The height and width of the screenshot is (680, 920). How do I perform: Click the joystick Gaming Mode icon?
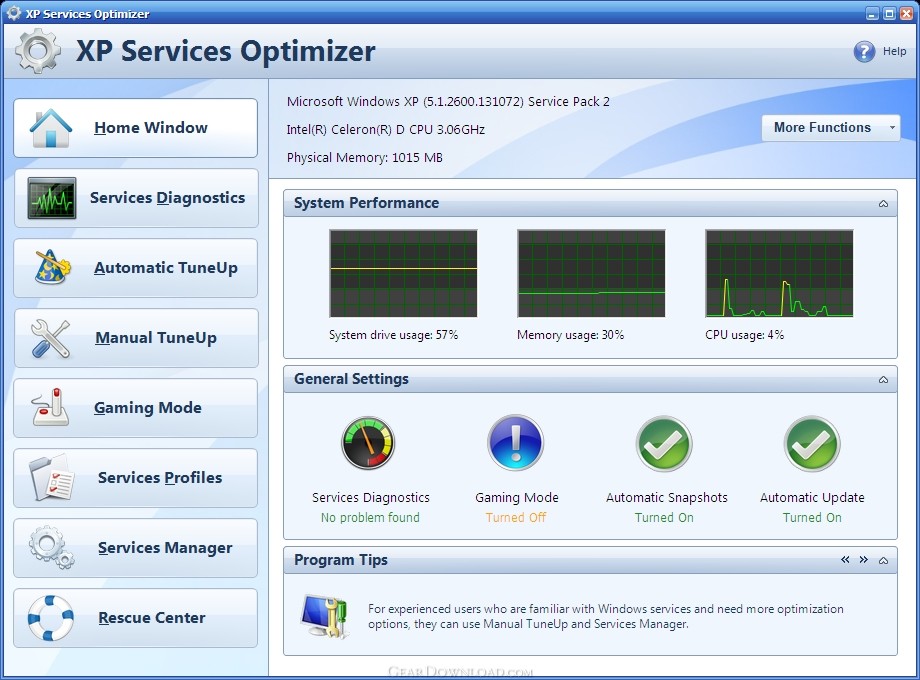click(50, 407)
